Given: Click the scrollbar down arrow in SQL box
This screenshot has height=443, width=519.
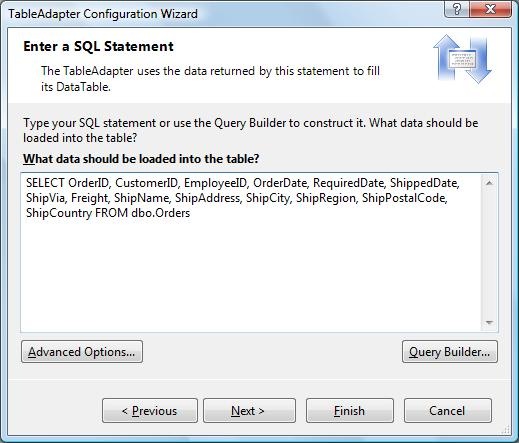Looking at the screenshot, I should [x=489, y=322].
